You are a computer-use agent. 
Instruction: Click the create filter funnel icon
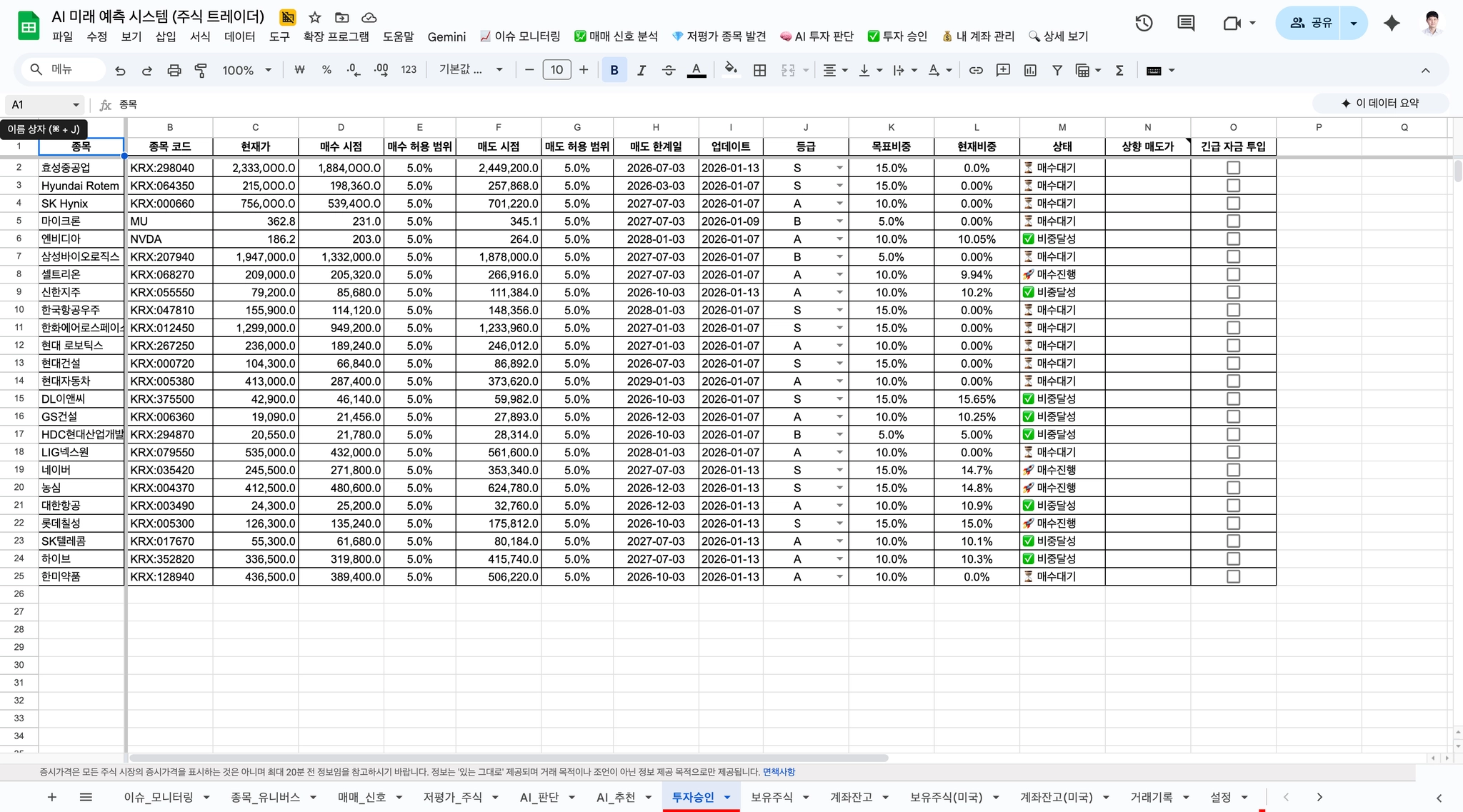1057,70
